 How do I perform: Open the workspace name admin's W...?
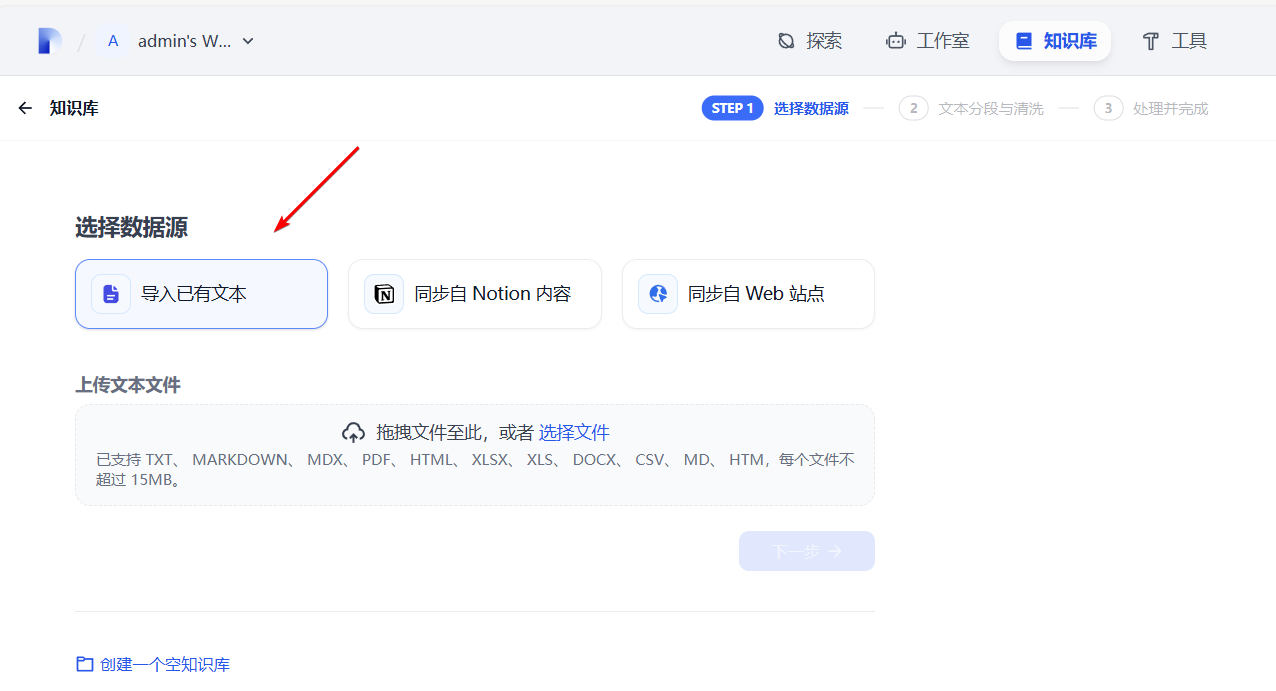click(184, 41)
